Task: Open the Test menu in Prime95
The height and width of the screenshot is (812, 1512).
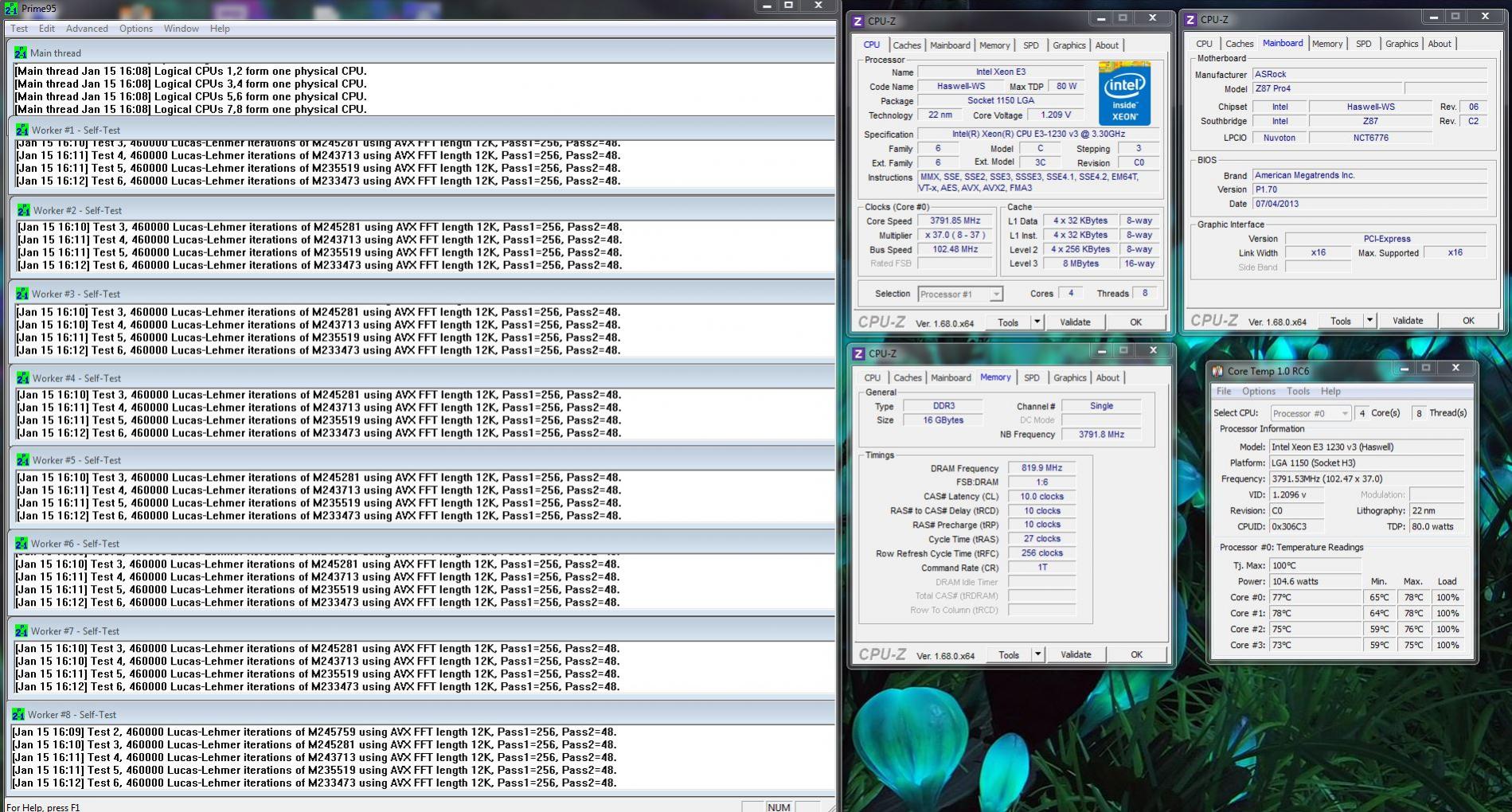Action: pyautogui.click(x=19, y=29)
